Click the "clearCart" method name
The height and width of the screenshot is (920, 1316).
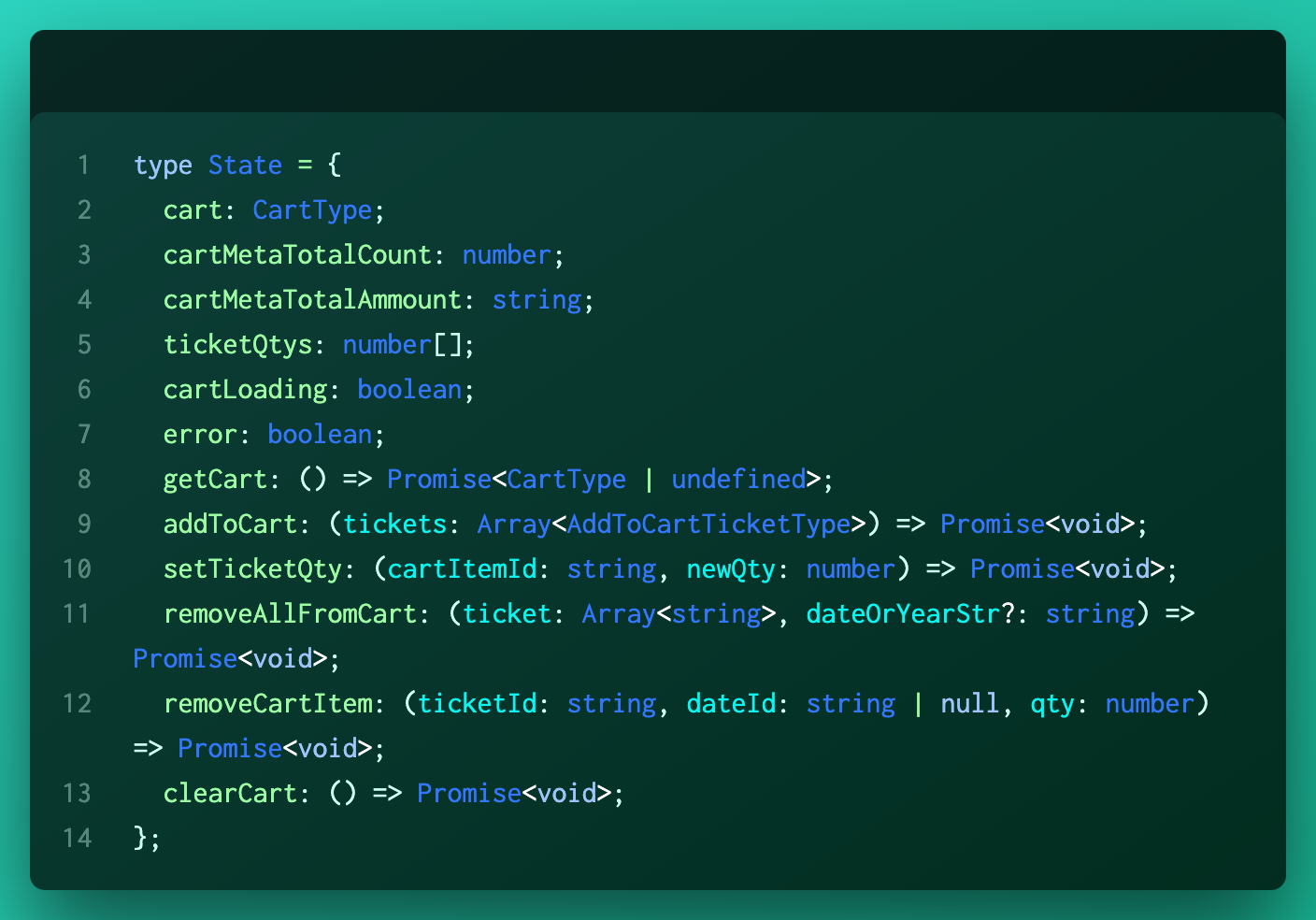click(x=230, y=794)
